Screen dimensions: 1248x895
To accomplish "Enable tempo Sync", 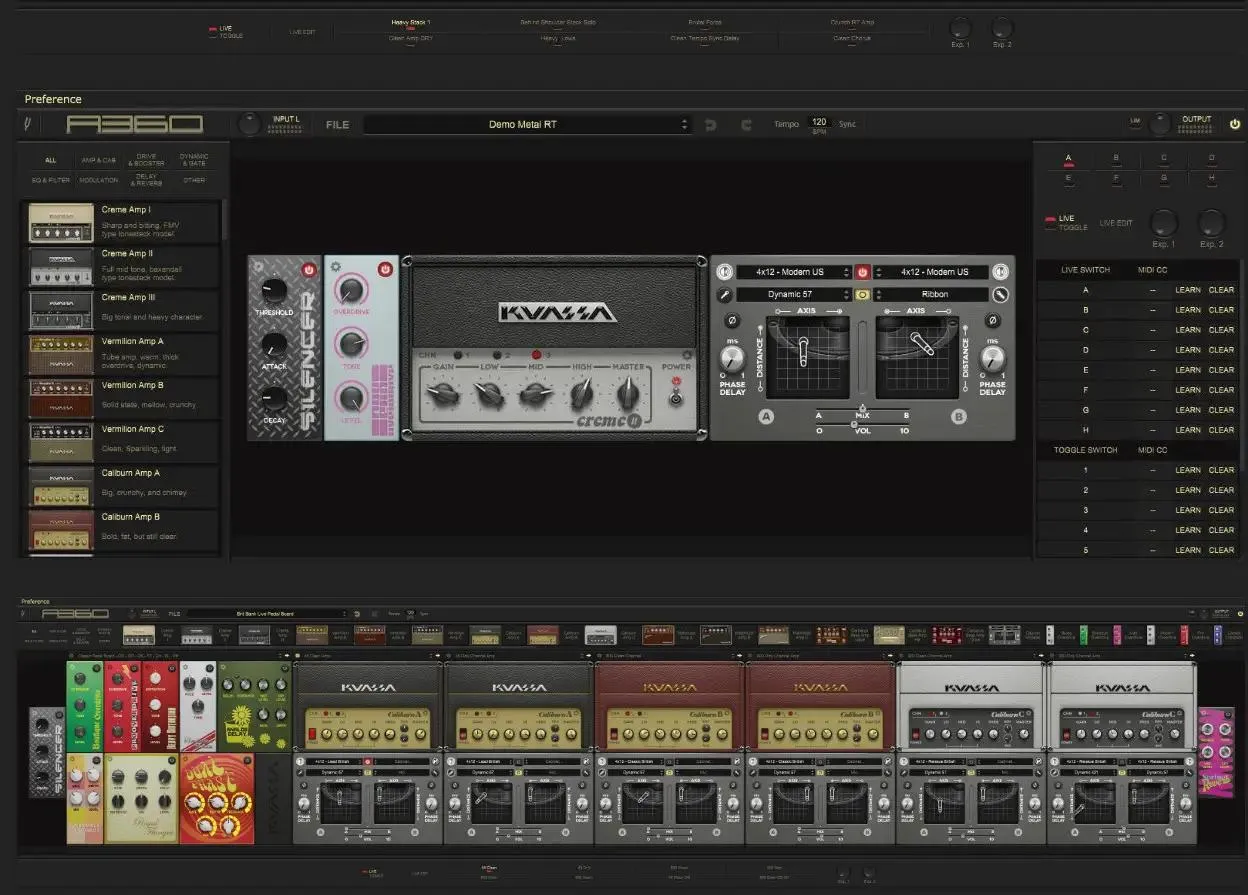I will pyautogui.click(x=847, y=124).
